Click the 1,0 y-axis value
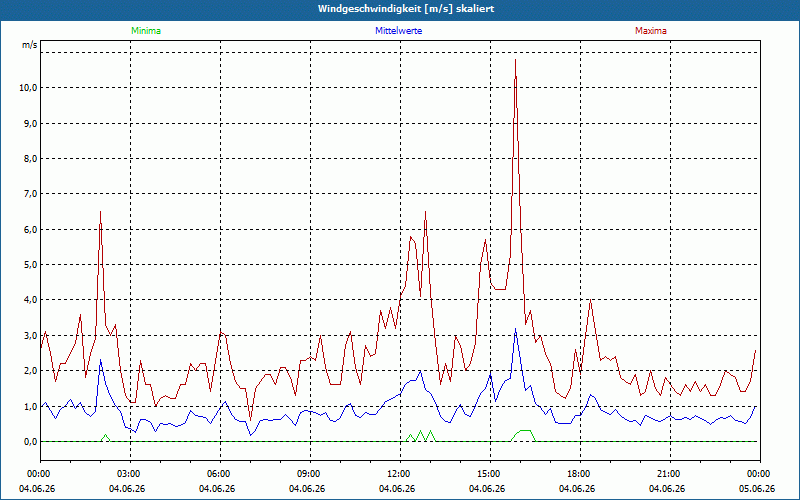Viewport: 800px width, 500px height. [x=30, y=407]
